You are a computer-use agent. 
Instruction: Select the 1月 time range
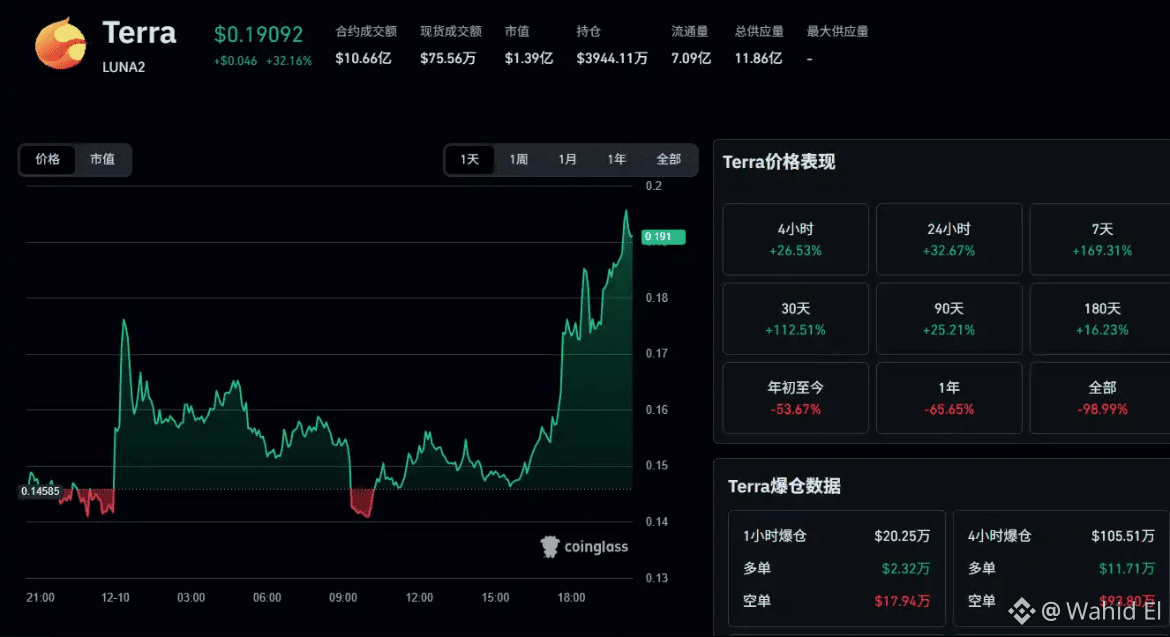coord(568,160)
